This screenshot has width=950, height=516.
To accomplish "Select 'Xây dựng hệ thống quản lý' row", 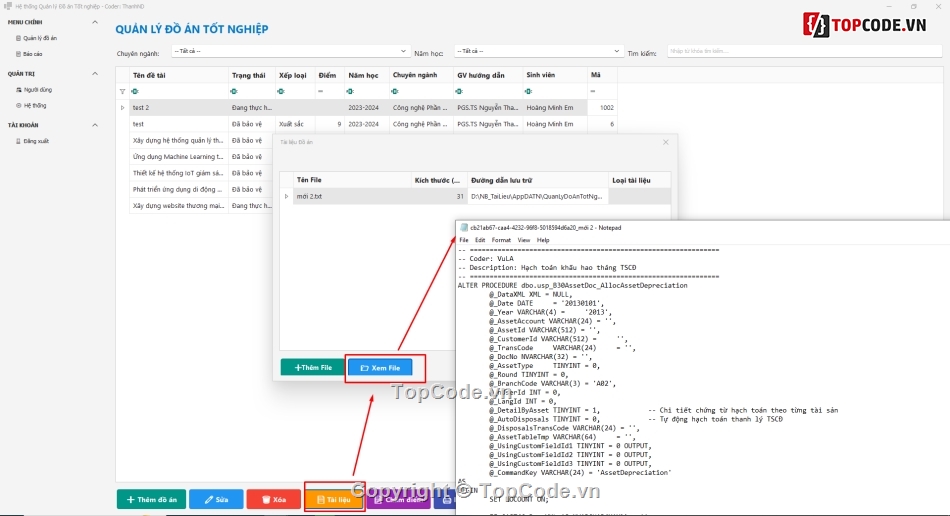I will point(178,141).
